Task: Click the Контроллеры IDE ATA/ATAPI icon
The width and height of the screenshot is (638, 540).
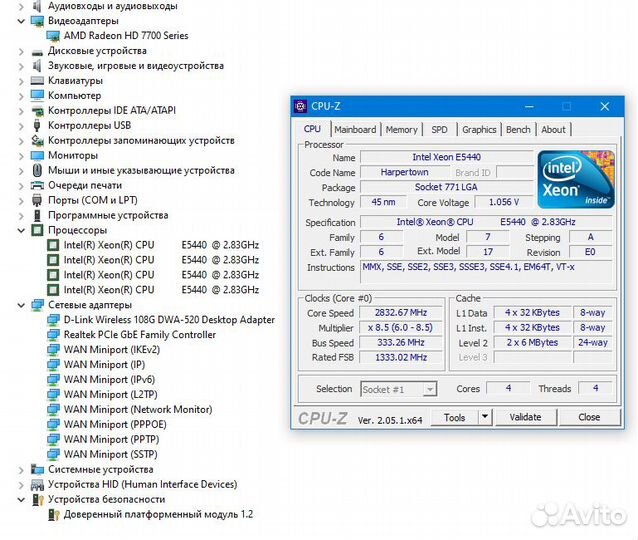Action: pos(37,110)
